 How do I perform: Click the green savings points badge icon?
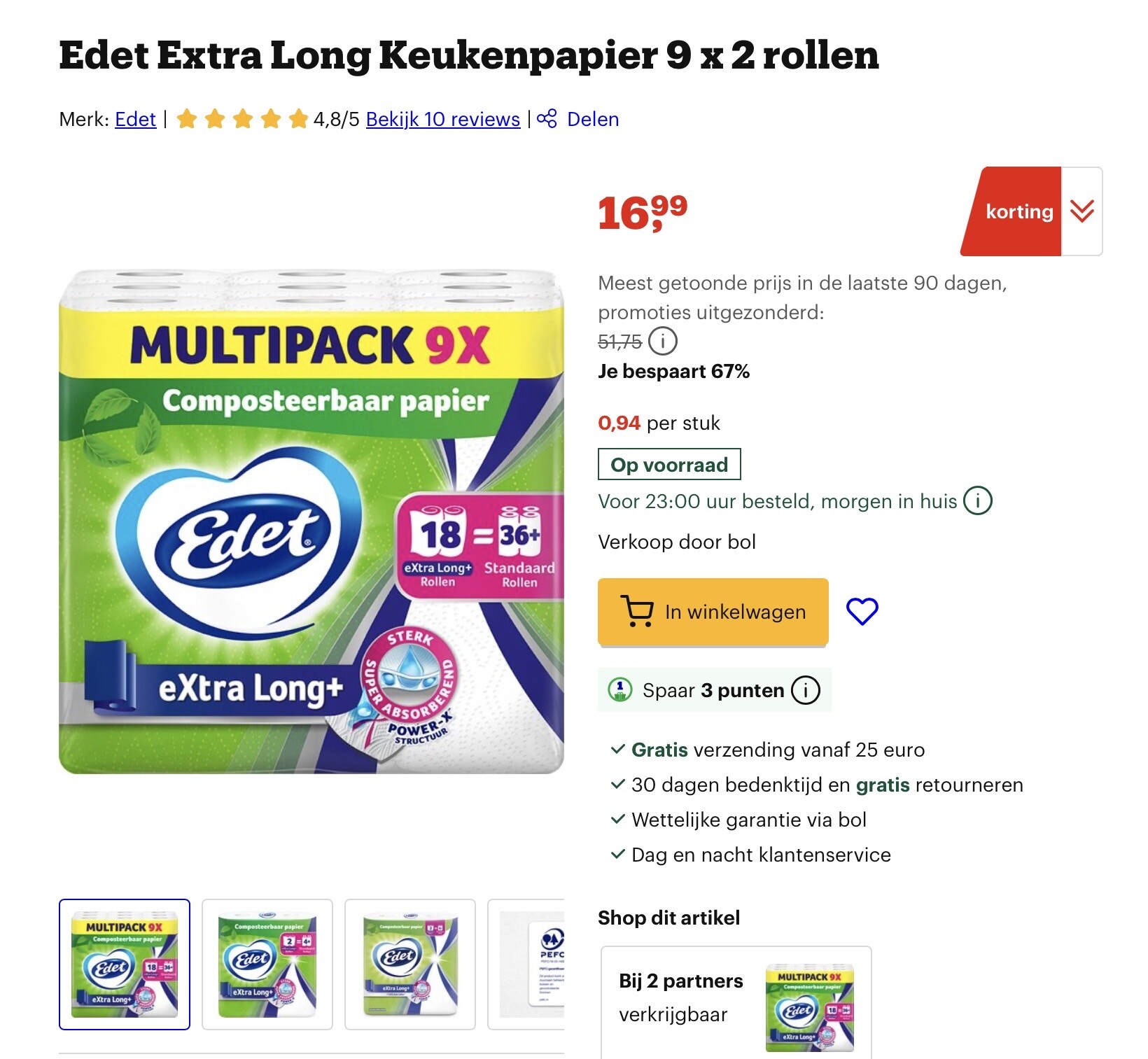click(620, 690)
